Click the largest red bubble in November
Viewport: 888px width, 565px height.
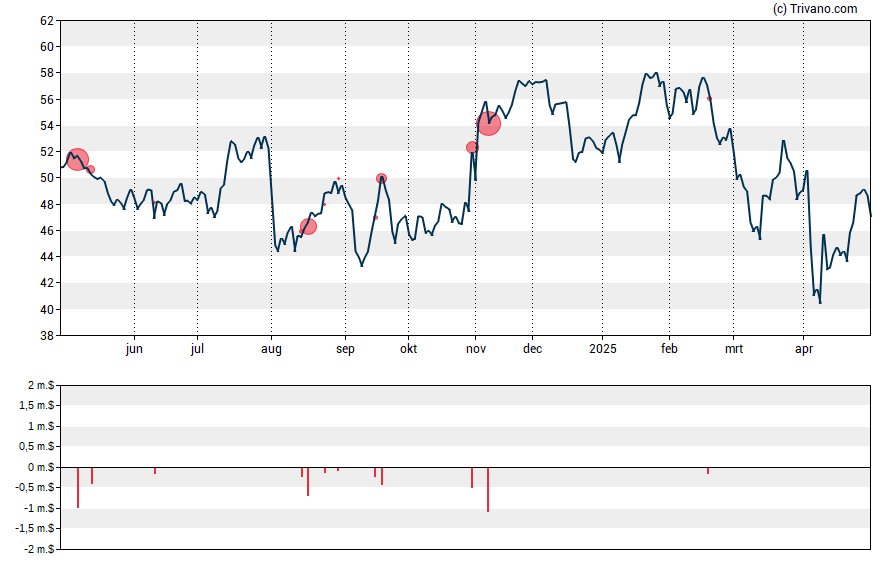(488, 123)
